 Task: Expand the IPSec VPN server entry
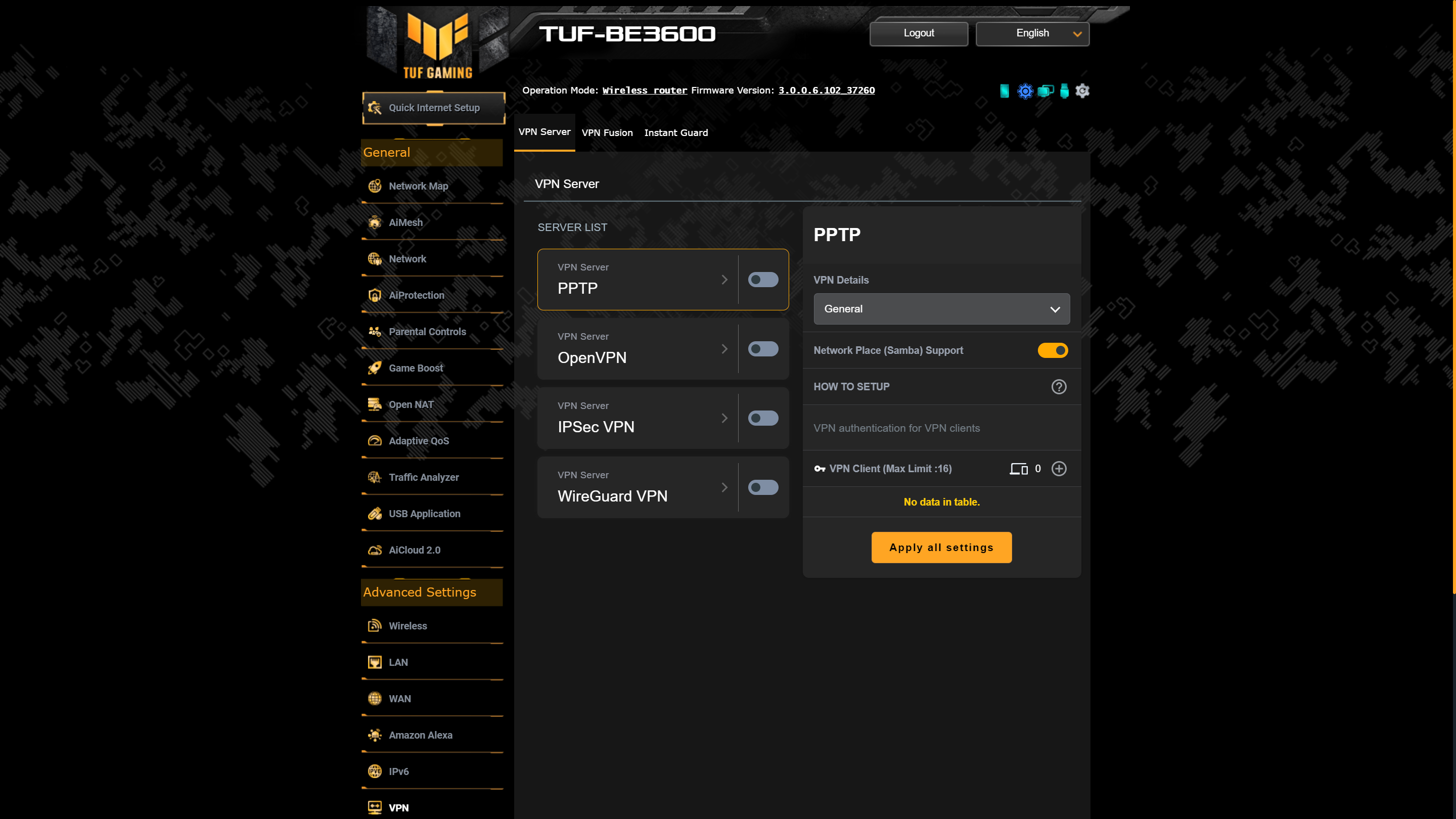click(x=725, y=418)
